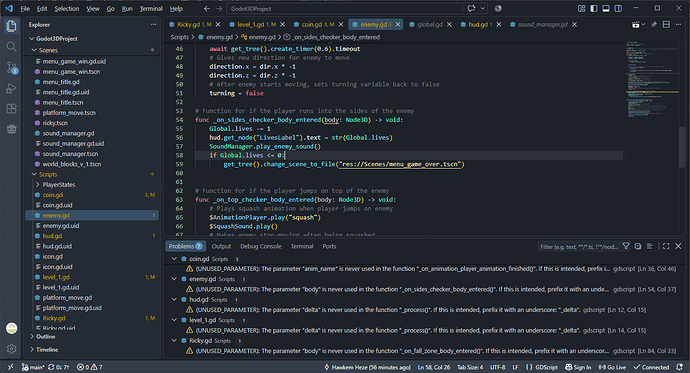Collapse the Godot3DProject root folder

point(32,39)
